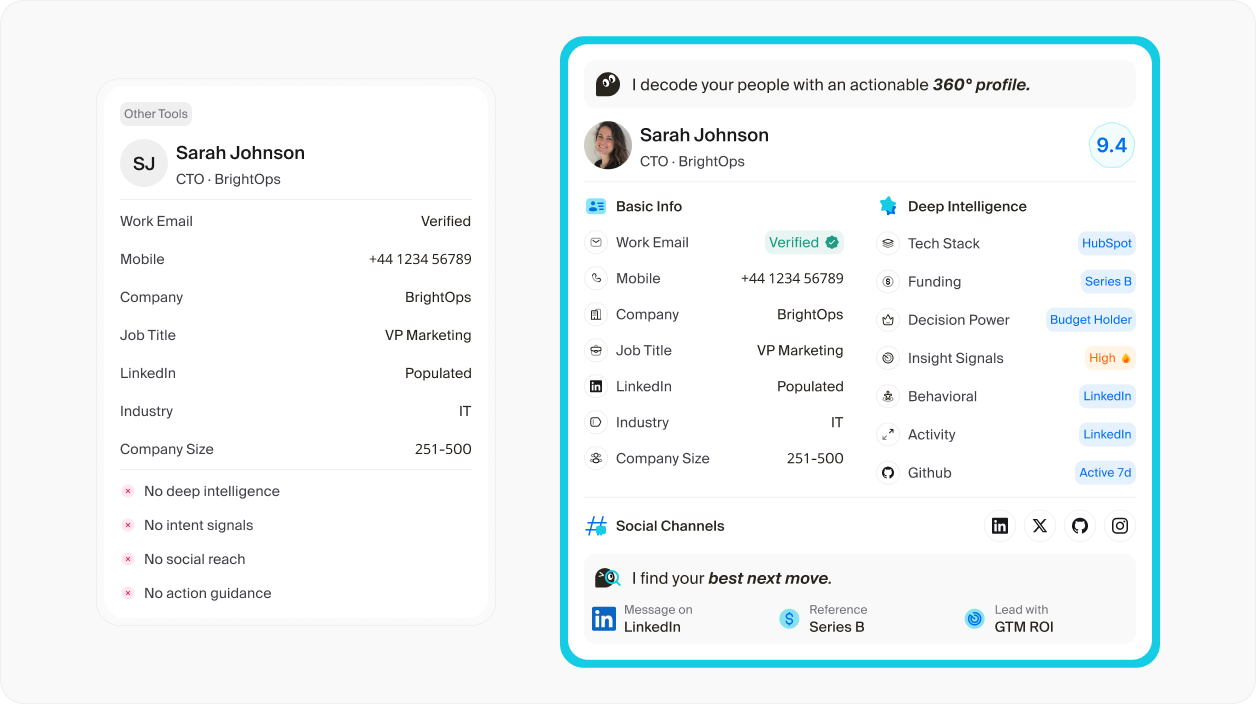
Task: Click the red x beside No intent signals
Action: pos(128,525)
